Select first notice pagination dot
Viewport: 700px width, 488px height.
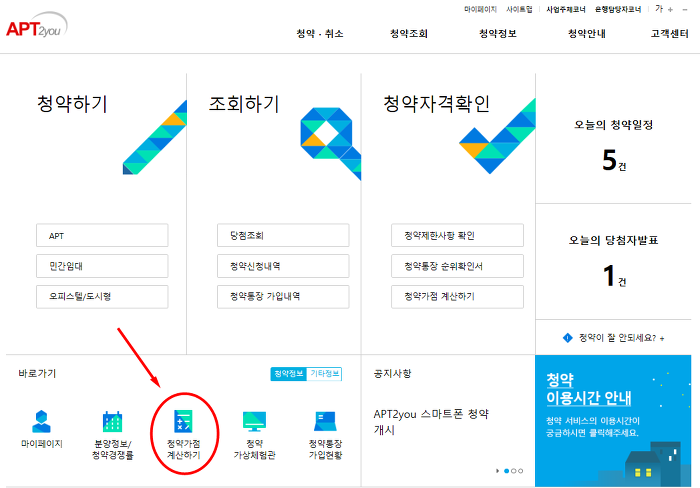coord(506,471)
